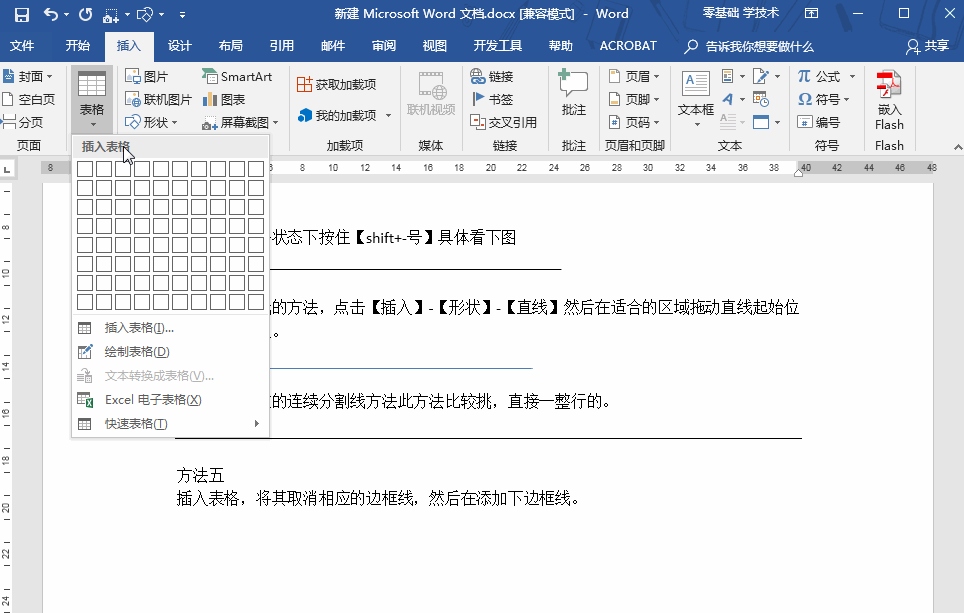This screenshot has width=964, height=613.
Task: Open the 帮助 Help tab
Action: coord(561,45)
